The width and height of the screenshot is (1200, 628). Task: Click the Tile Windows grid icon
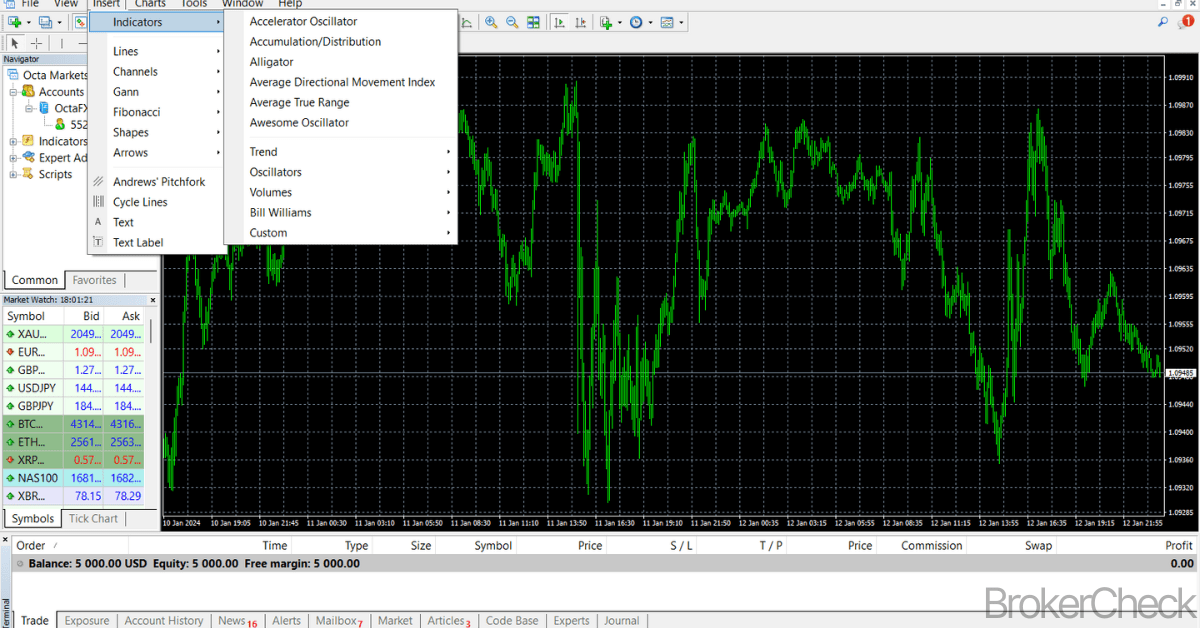pos(534,22)
